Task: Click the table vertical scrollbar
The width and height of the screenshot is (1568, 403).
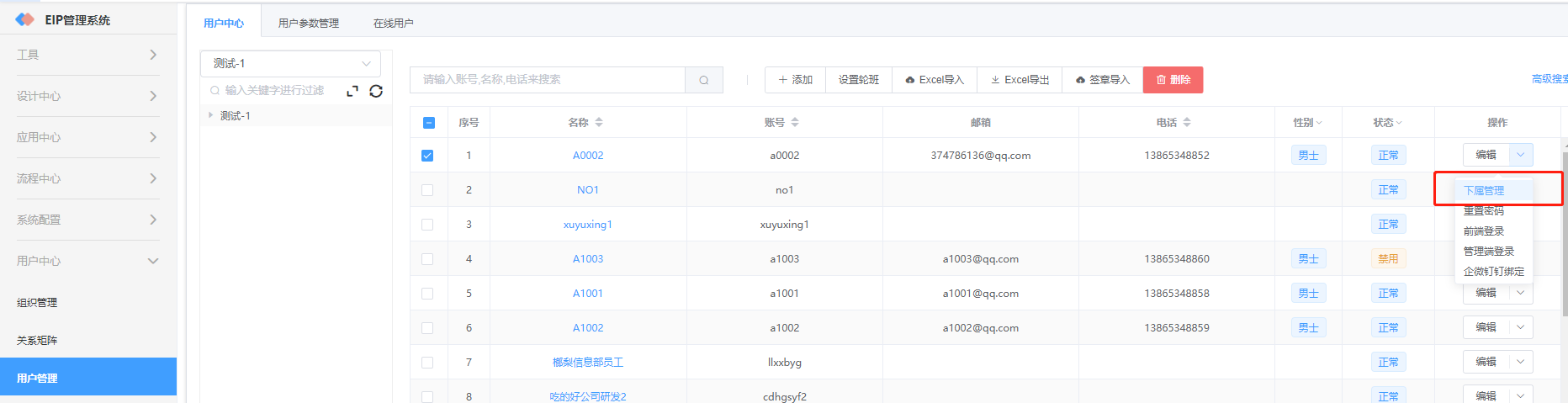Action: click(x=1565, y=234)
